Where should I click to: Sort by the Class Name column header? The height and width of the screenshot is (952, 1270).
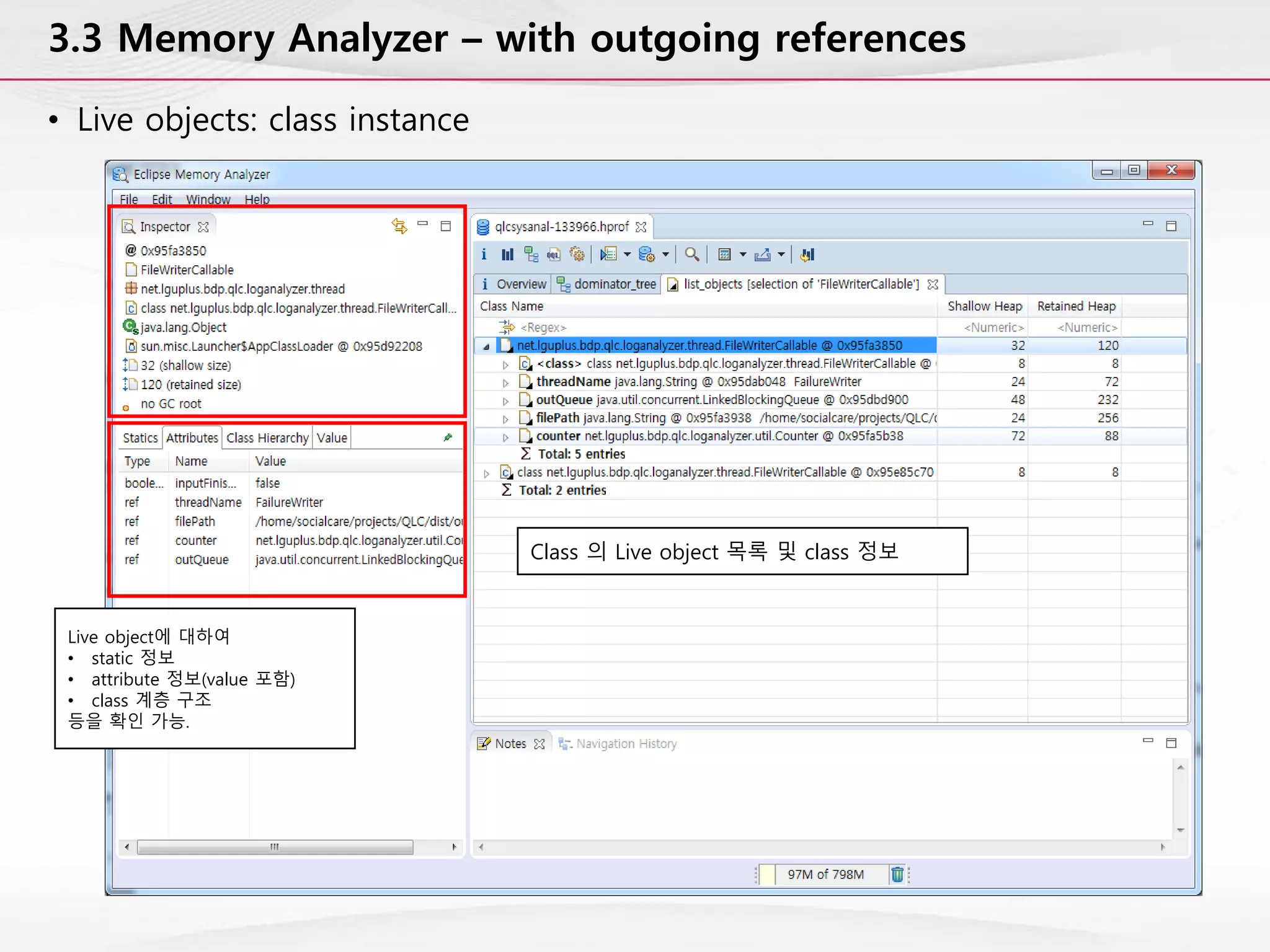(706, 306)
